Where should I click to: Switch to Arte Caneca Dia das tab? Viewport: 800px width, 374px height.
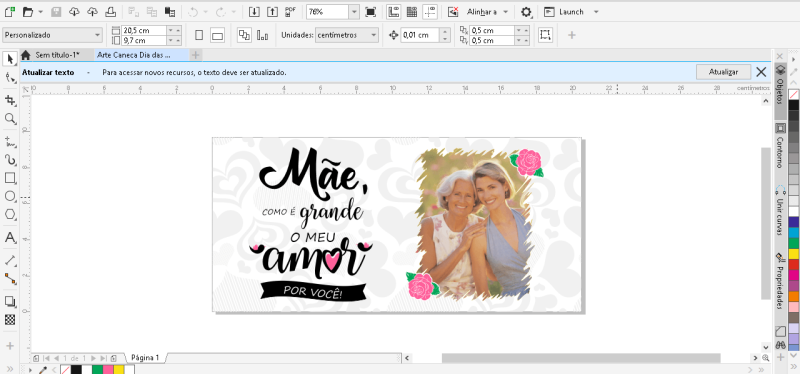(x=134, y=55)
